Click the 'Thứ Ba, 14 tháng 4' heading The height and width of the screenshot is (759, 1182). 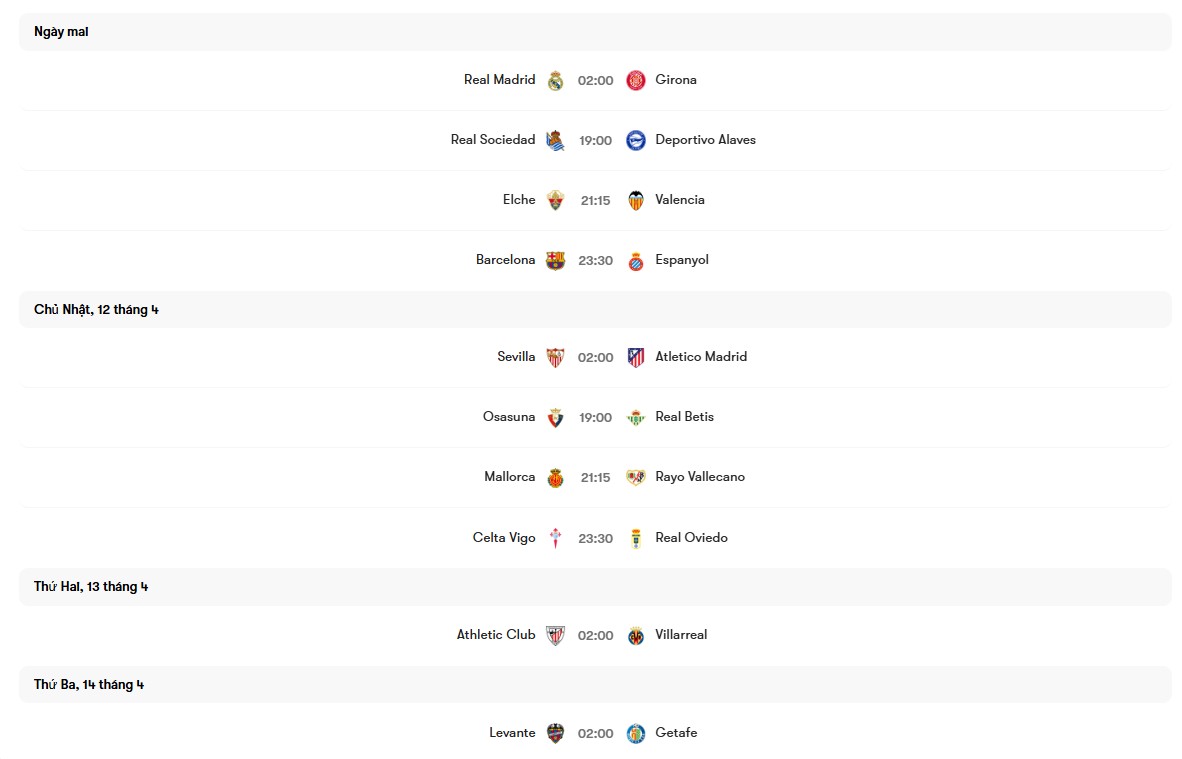[88, 684]
